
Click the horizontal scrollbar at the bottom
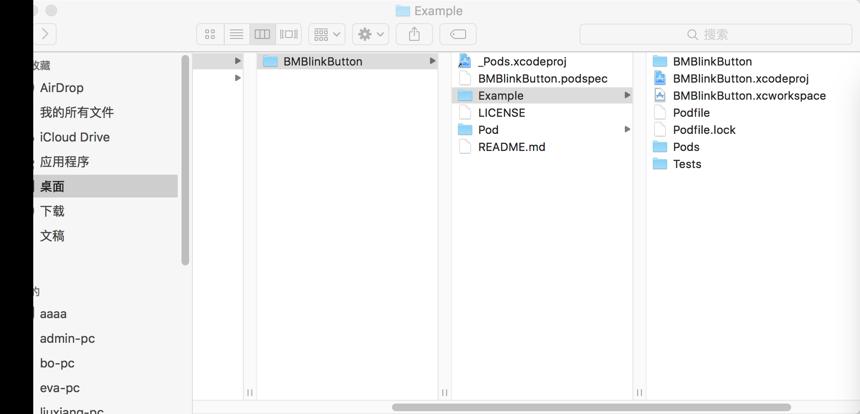(x=591, y=407)
